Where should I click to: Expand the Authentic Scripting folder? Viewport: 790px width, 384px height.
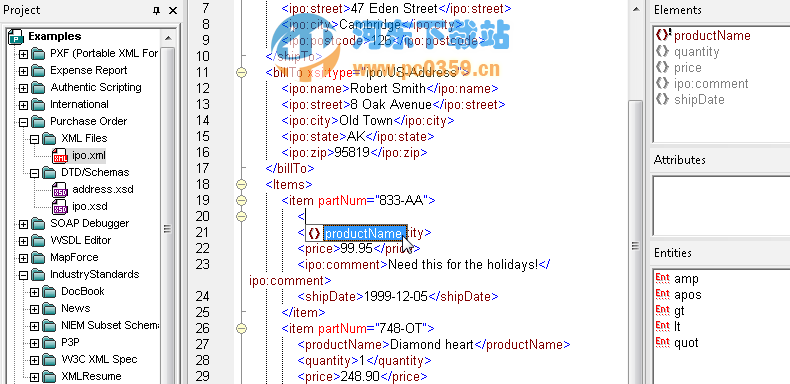23,88
